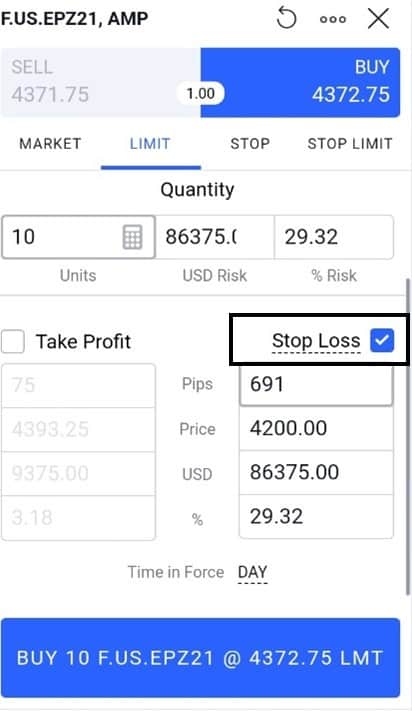
Task: Click the Stop Loss Pips field 691
Action: coord(316,385)
